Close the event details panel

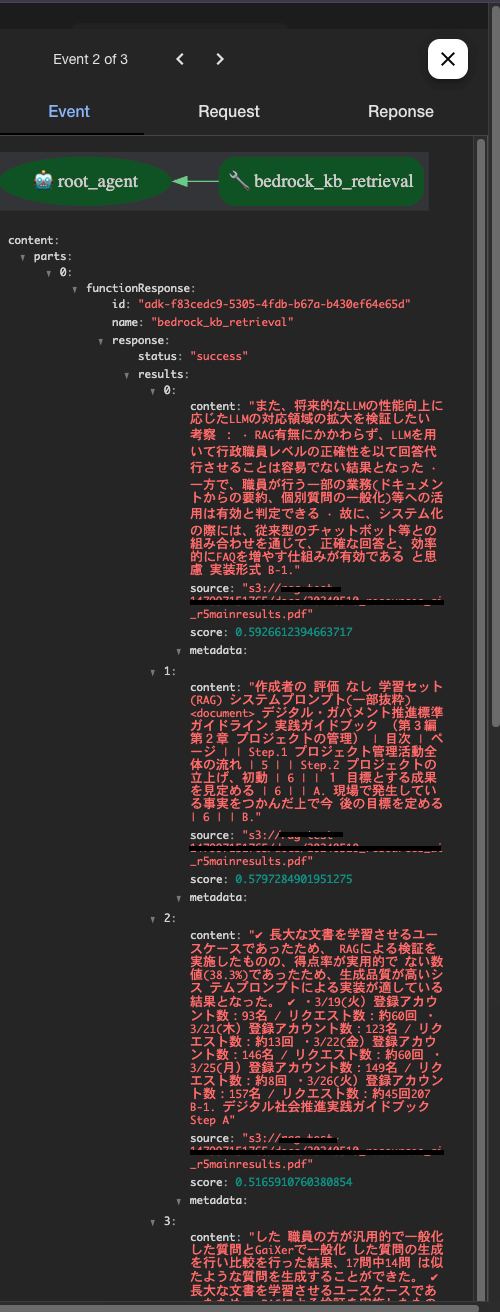pos(448,59)
